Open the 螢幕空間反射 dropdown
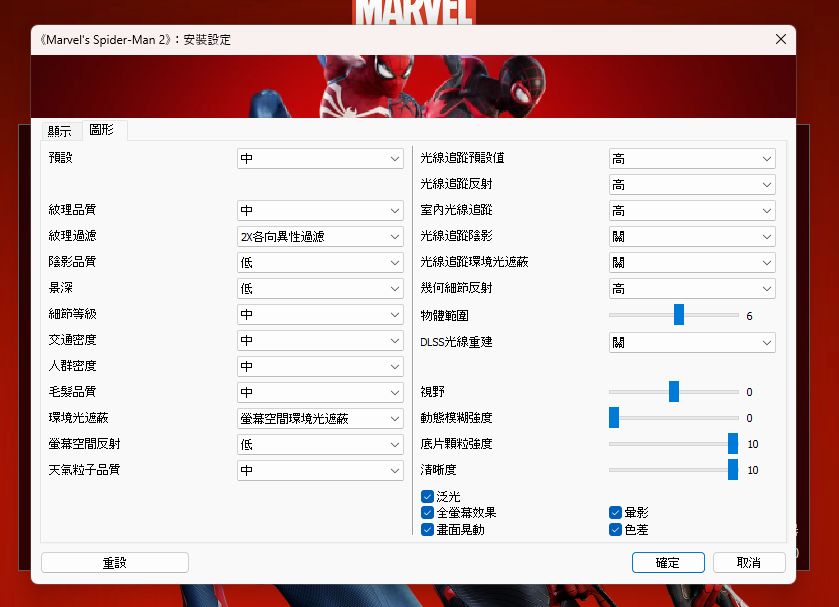This screenshot has width=839, height=607. [320, 444]
